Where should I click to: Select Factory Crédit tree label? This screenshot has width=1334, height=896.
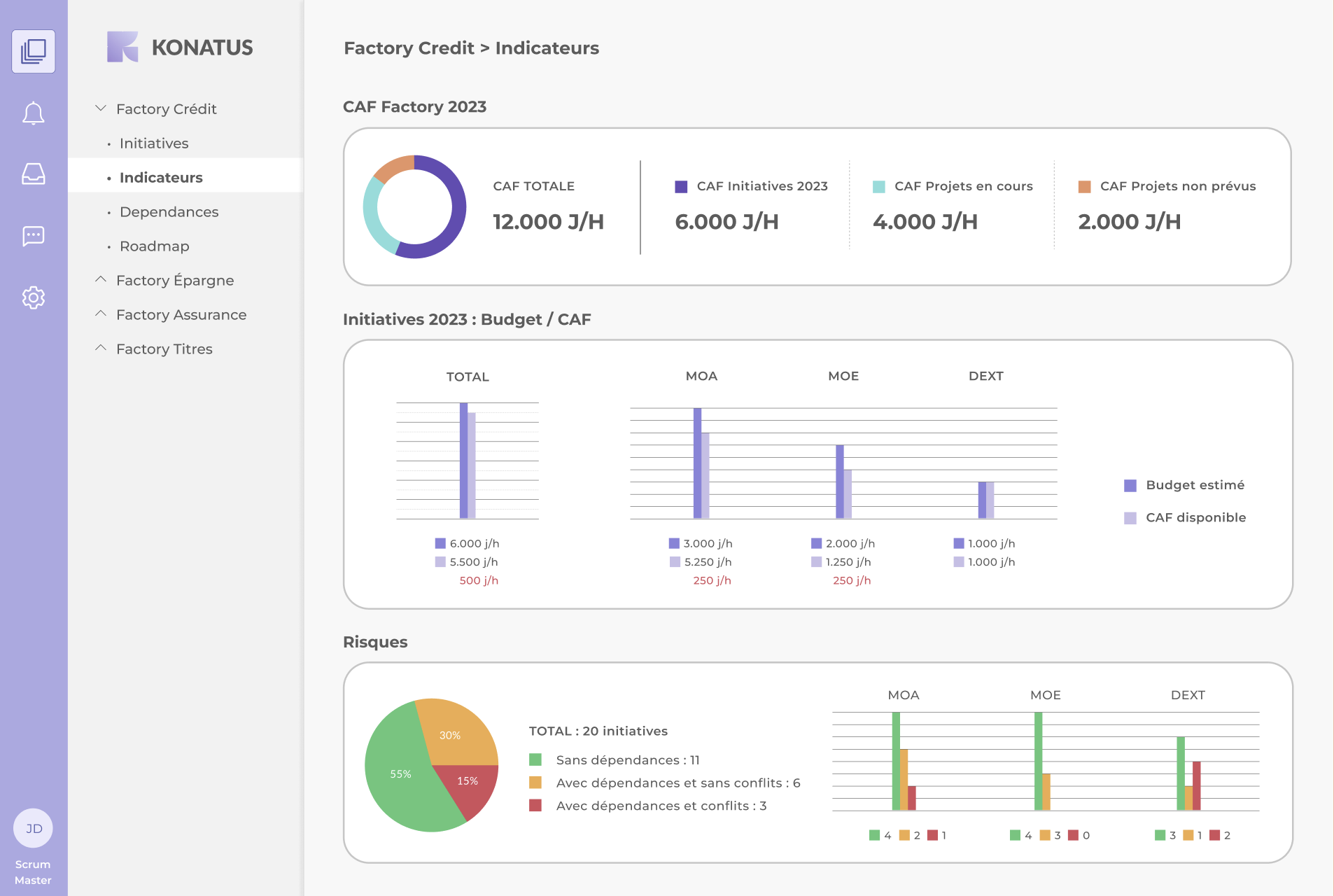[x=167, y=108]
